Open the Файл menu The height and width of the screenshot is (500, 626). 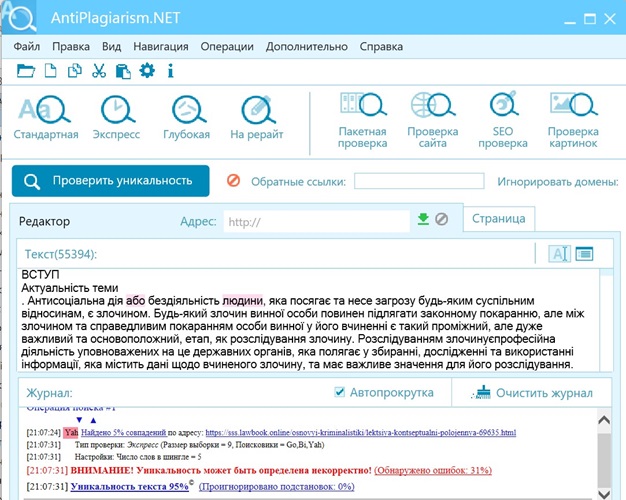coord(27,46)
